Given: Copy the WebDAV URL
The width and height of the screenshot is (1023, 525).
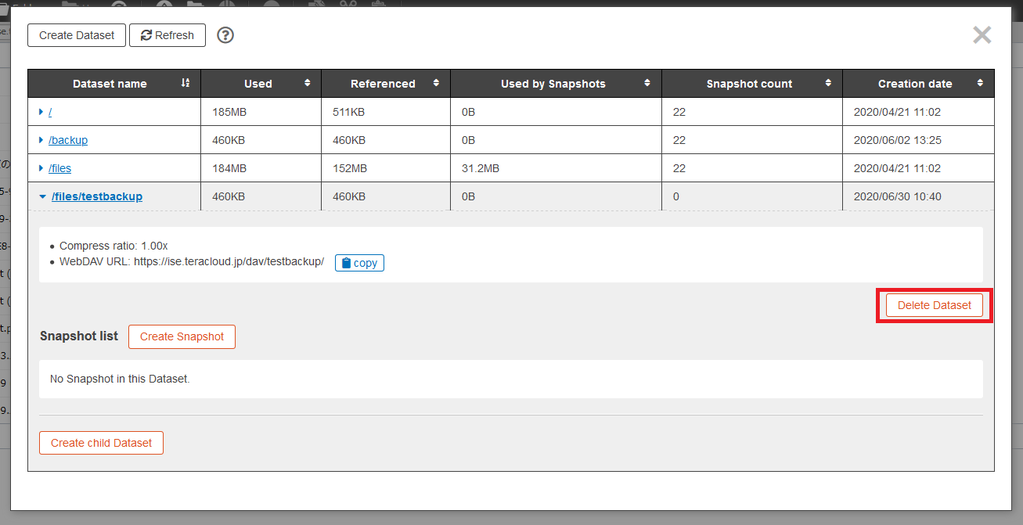Looking at the screenshot, I should [x=359, y=263].
